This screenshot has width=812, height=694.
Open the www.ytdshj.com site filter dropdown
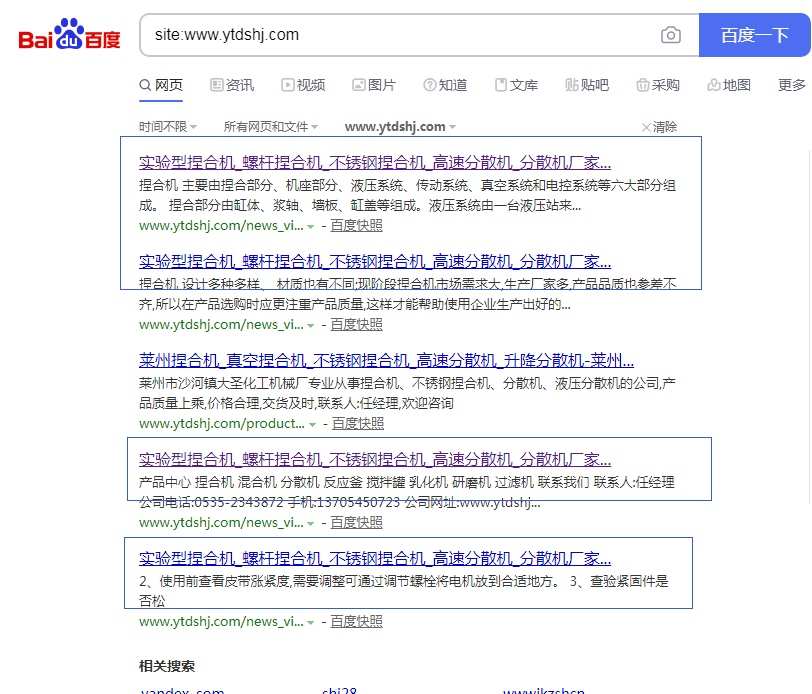point(400,126)
